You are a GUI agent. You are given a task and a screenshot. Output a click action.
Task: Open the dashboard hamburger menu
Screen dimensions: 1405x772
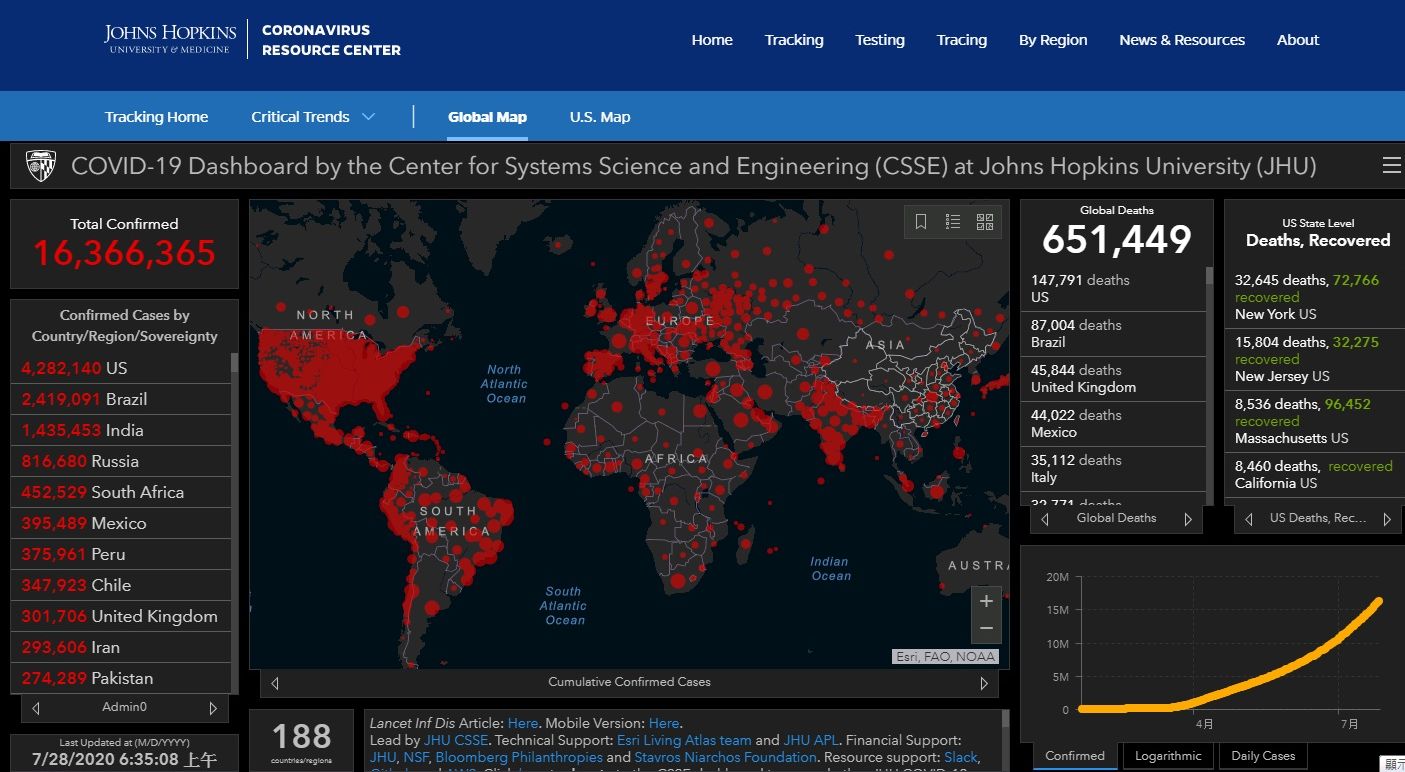(x=1391, y=165)
